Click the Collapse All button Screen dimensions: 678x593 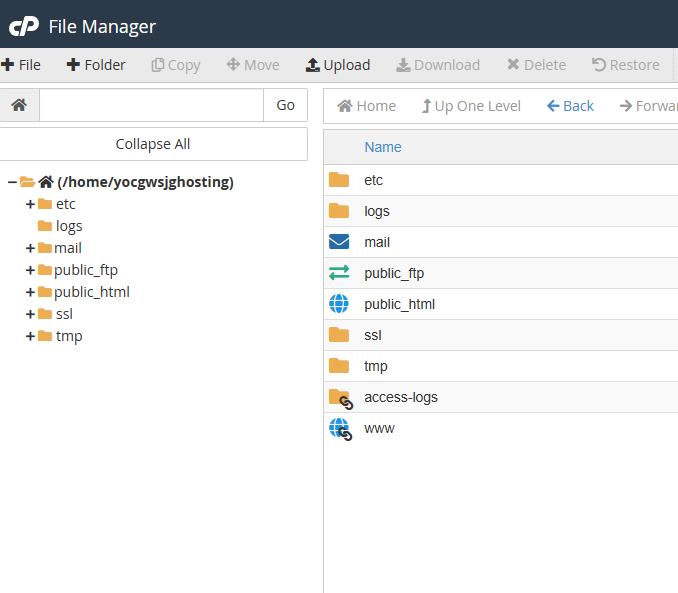coord(153,144)
